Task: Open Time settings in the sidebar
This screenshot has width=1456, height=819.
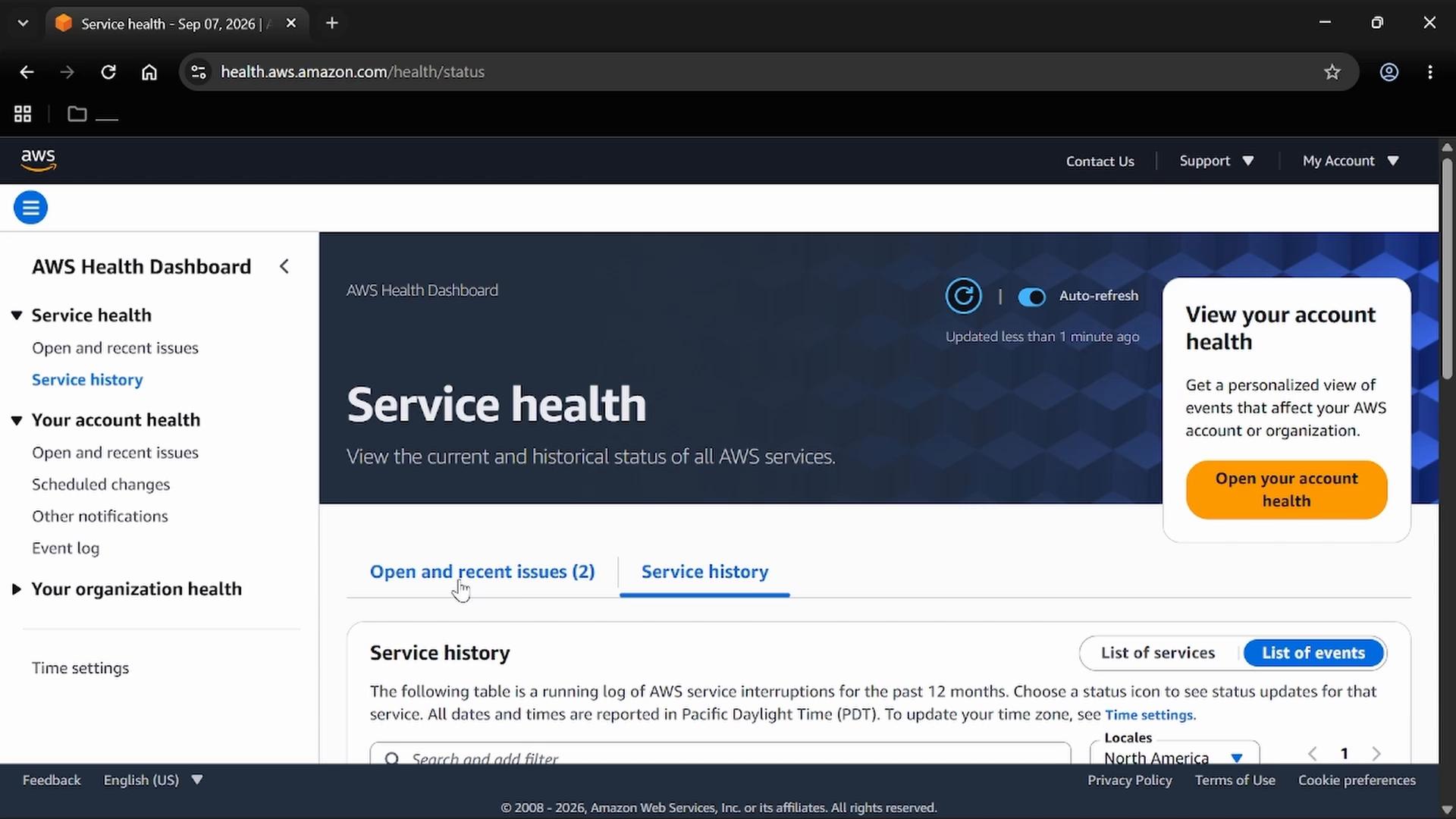Action: coord(80,668)
